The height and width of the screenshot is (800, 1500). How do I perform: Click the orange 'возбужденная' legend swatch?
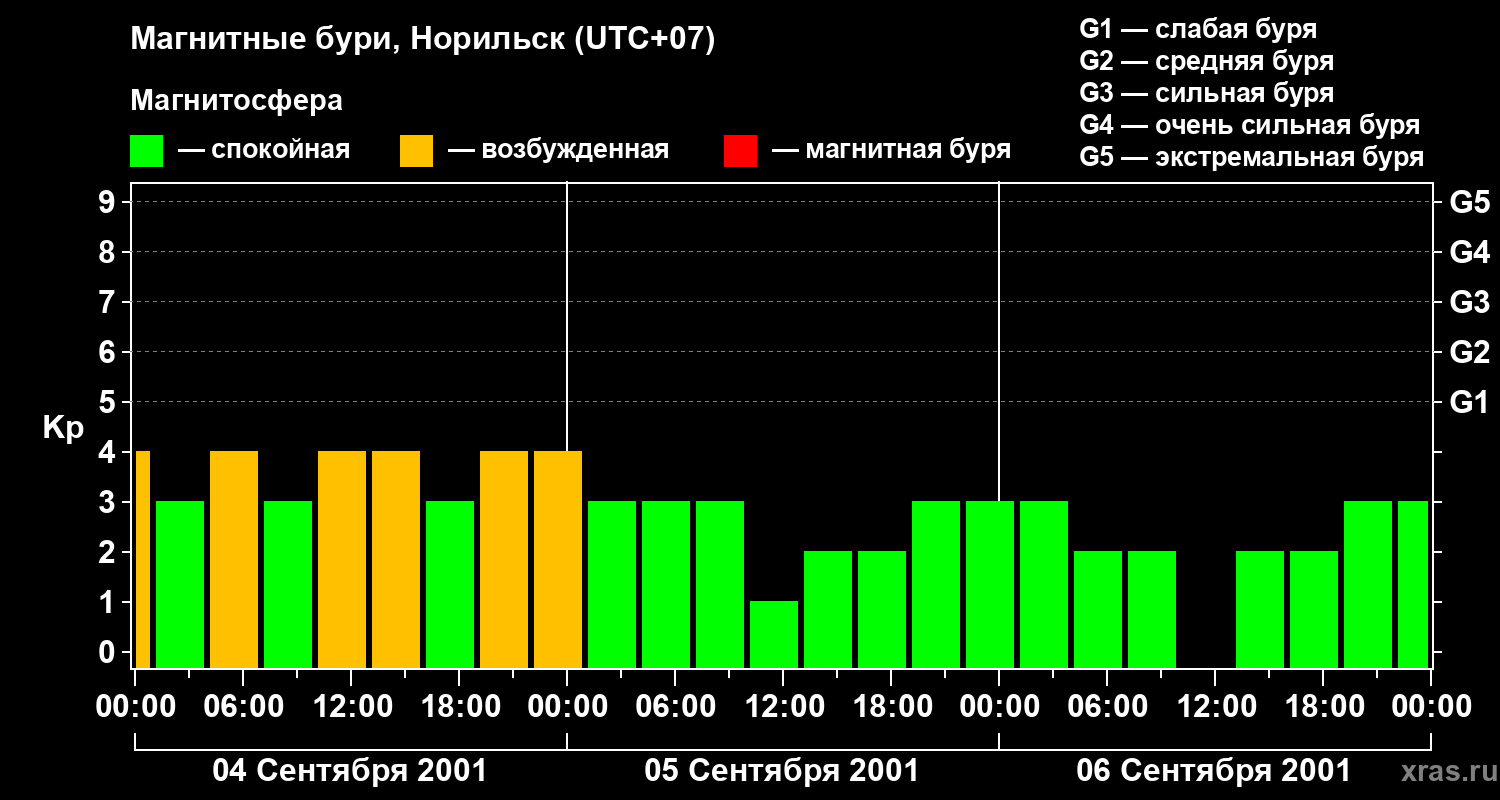point(416,150)
